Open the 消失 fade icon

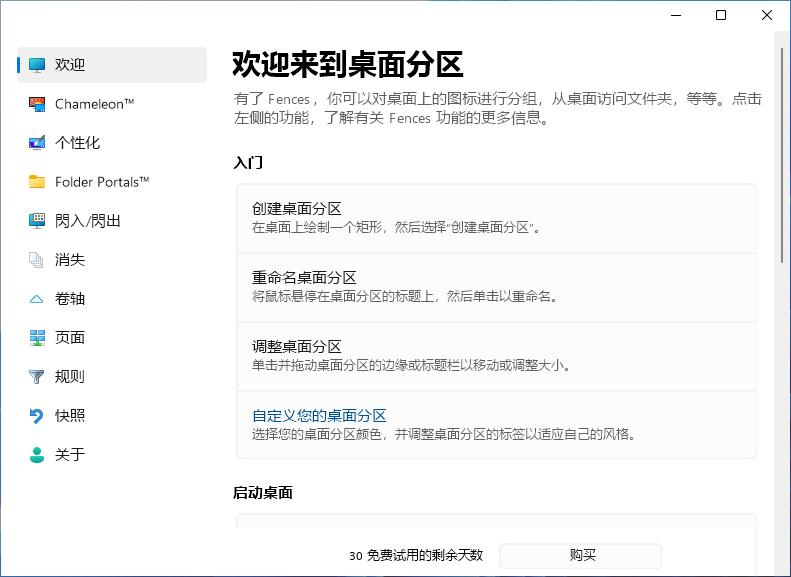click(37, 260)
